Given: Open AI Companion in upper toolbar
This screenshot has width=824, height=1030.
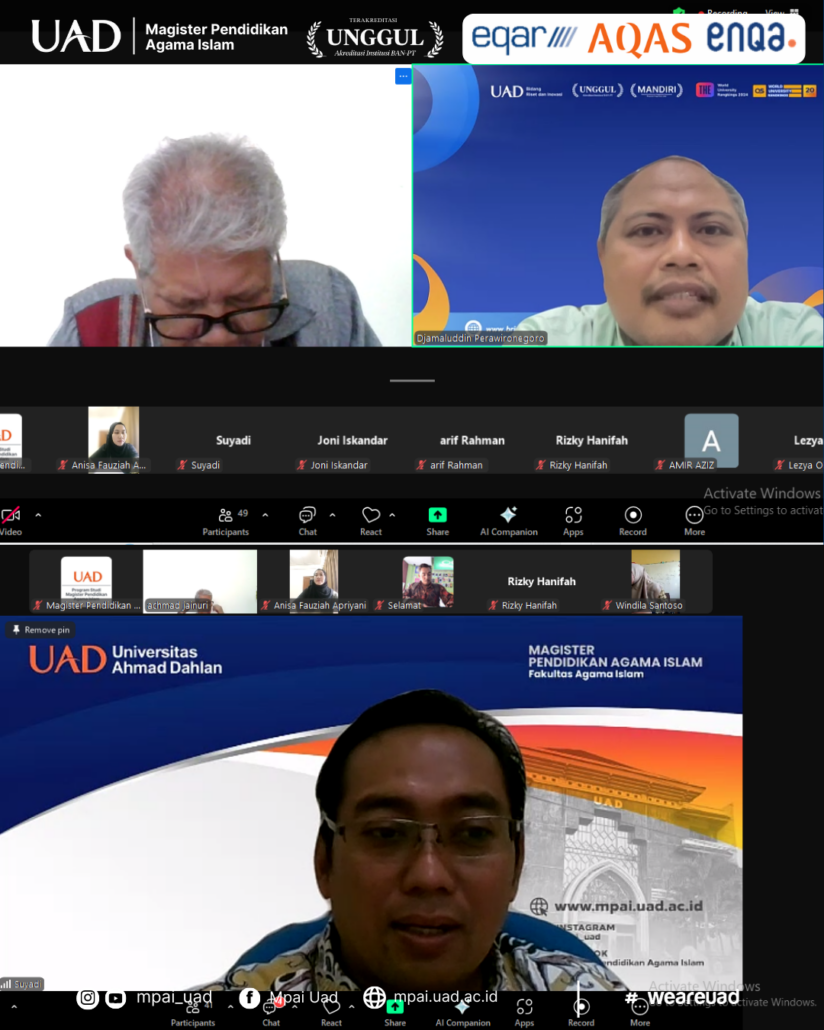Looking at the screenshot, I should coord(509,522).
